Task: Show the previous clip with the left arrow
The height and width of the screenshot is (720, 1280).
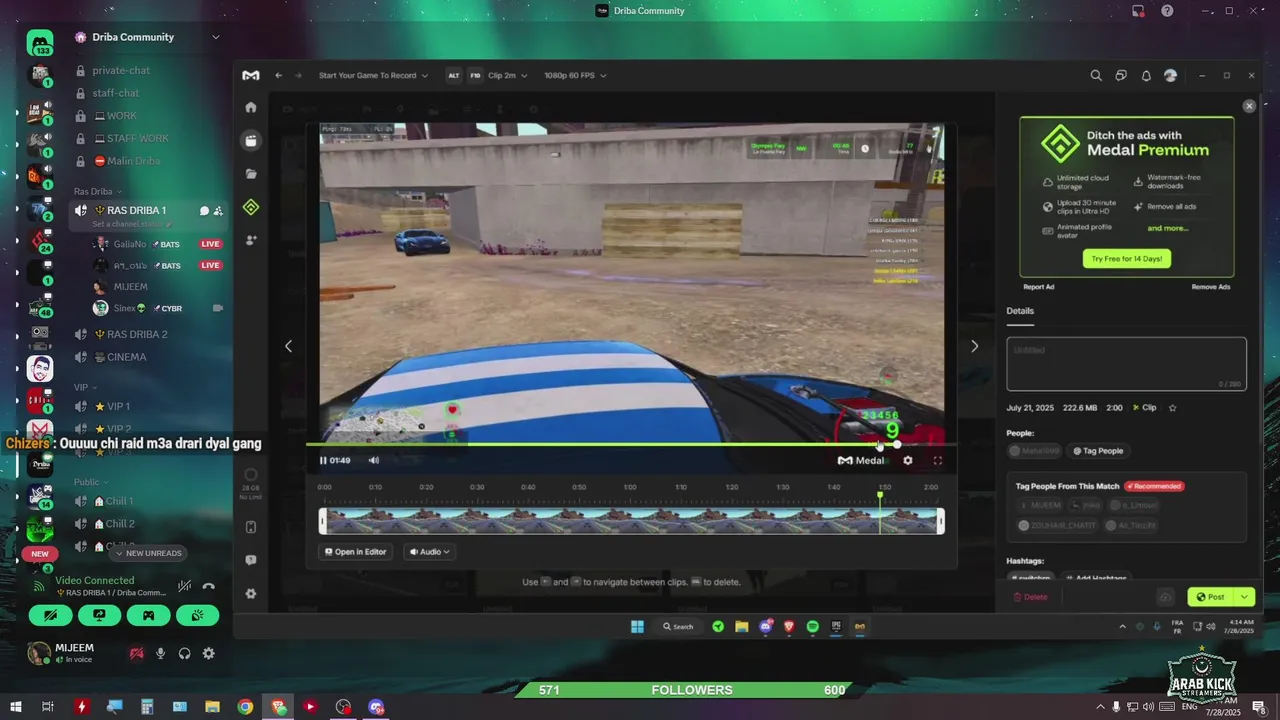Action: [x=288, y=346]
